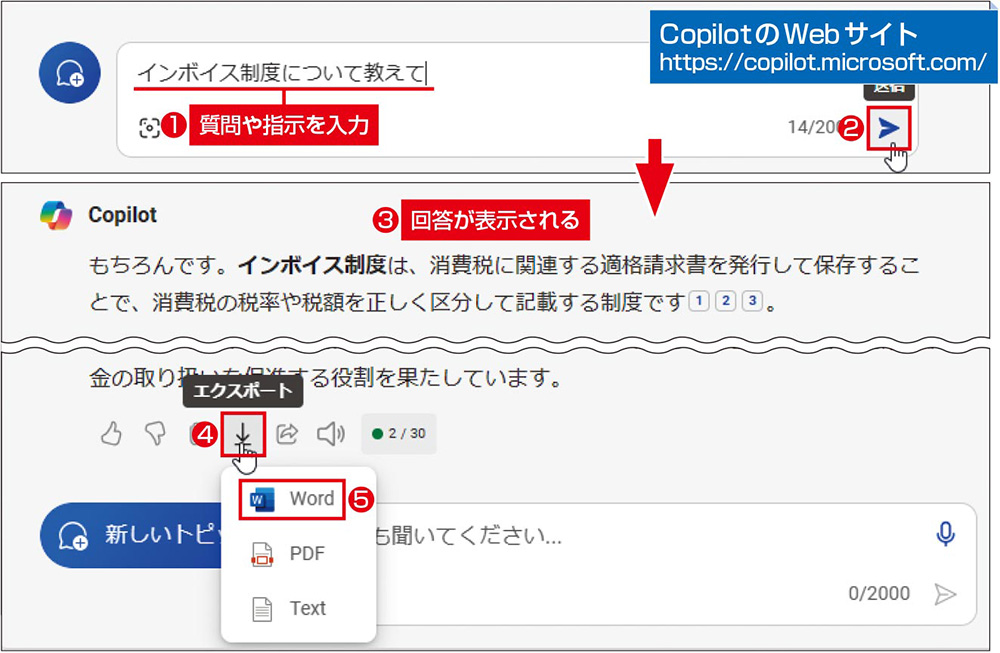Open citation 3 in the answer
This screenshot has height=653, width=1000.
click(x=752, y=301)
